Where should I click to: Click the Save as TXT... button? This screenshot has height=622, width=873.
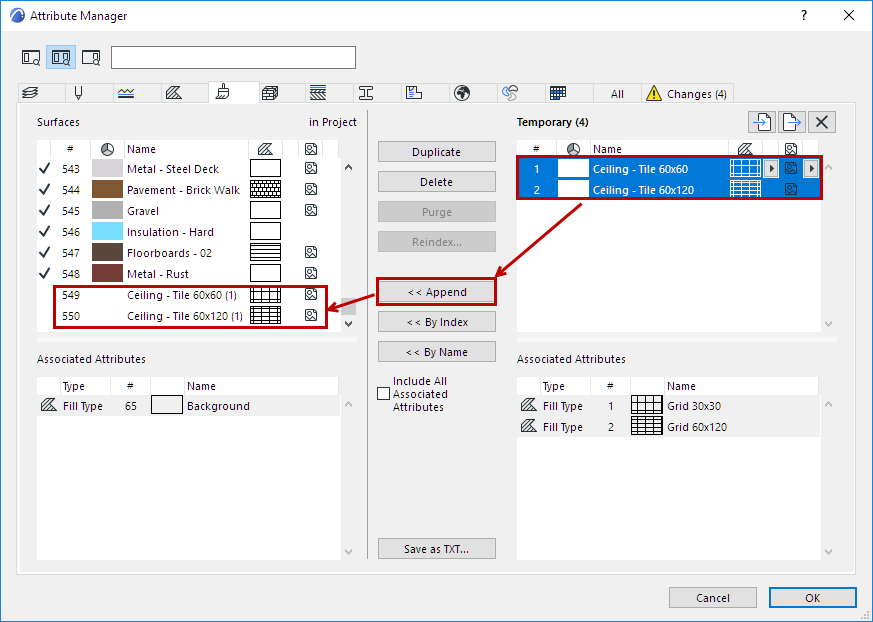[x=436, y=549]
